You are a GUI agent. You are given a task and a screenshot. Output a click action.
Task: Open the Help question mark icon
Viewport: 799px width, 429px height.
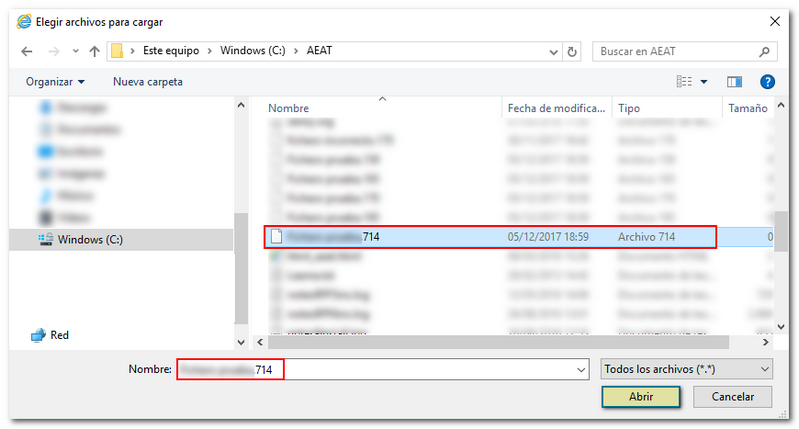pos(767,82)
